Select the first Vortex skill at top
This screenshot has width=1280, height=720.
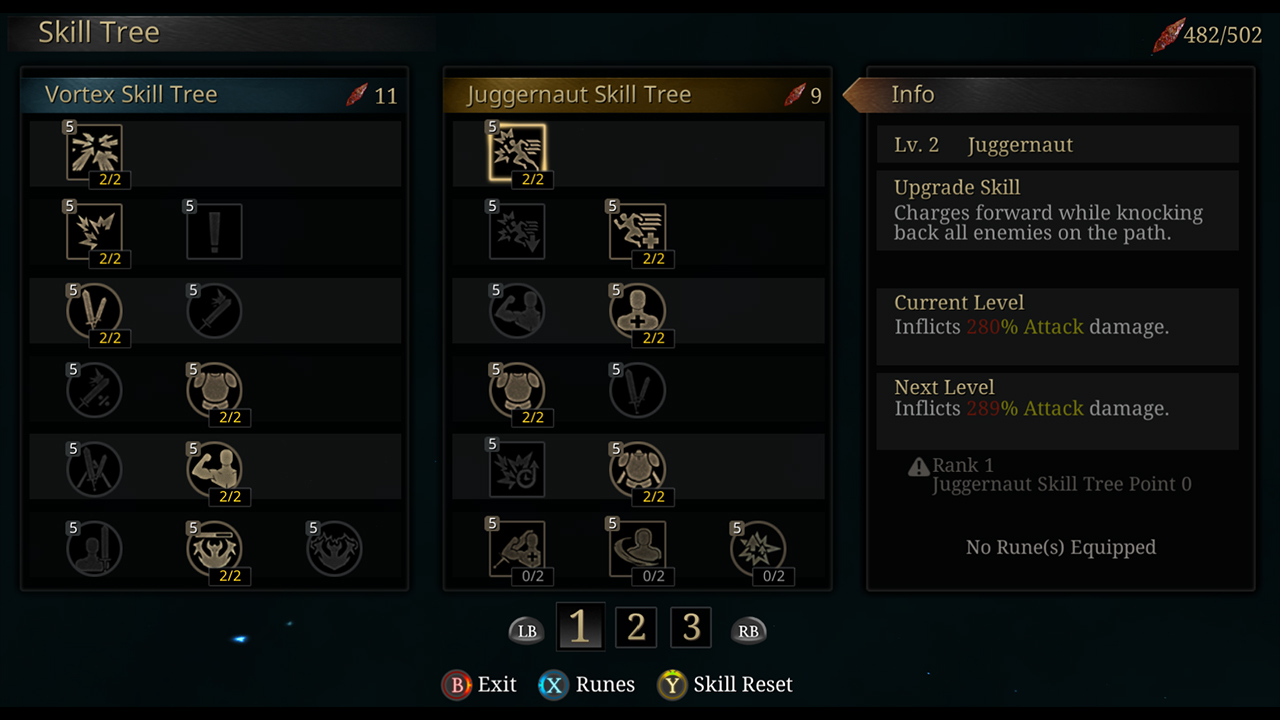pyautogui.click(x=95, y=153)
